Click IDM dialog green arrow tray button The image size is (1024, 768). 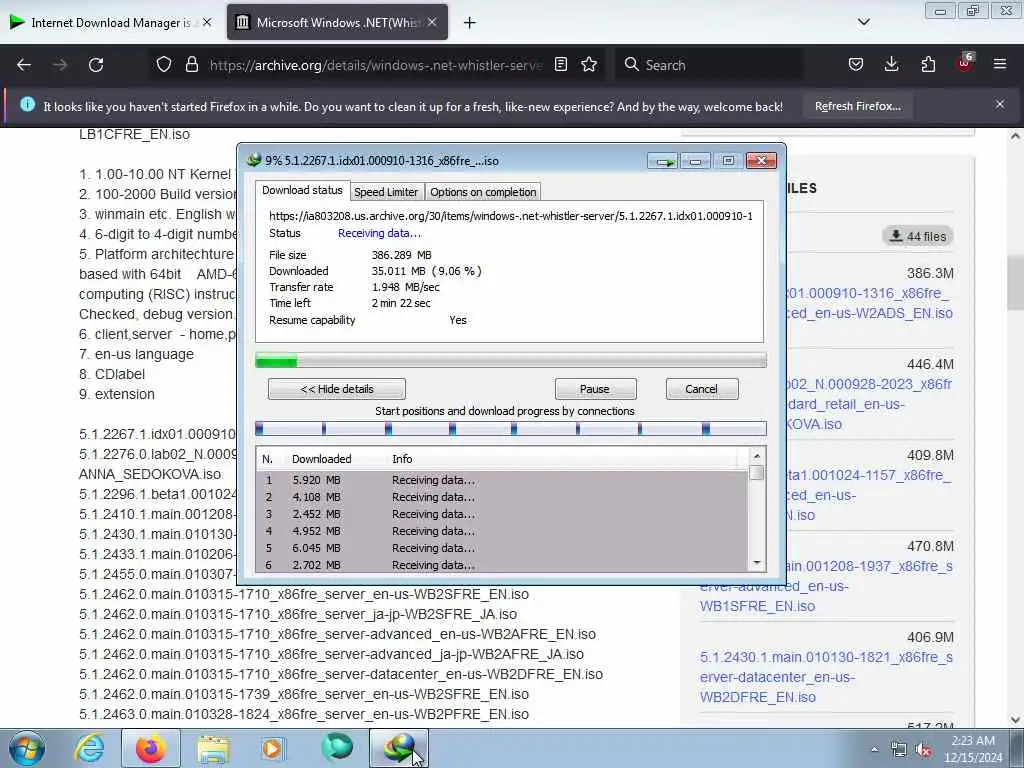coord(663,161)
